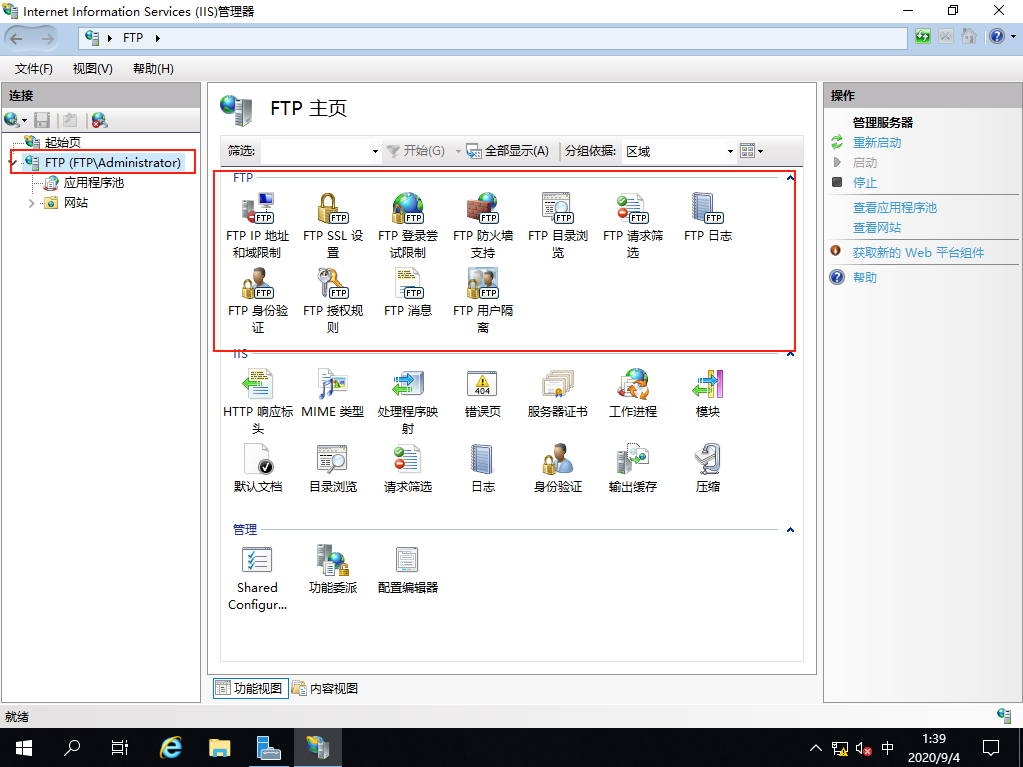Collapse the IIS group section
The image size is (1023, 767).
pyautogui.click(x=790, y=354)
